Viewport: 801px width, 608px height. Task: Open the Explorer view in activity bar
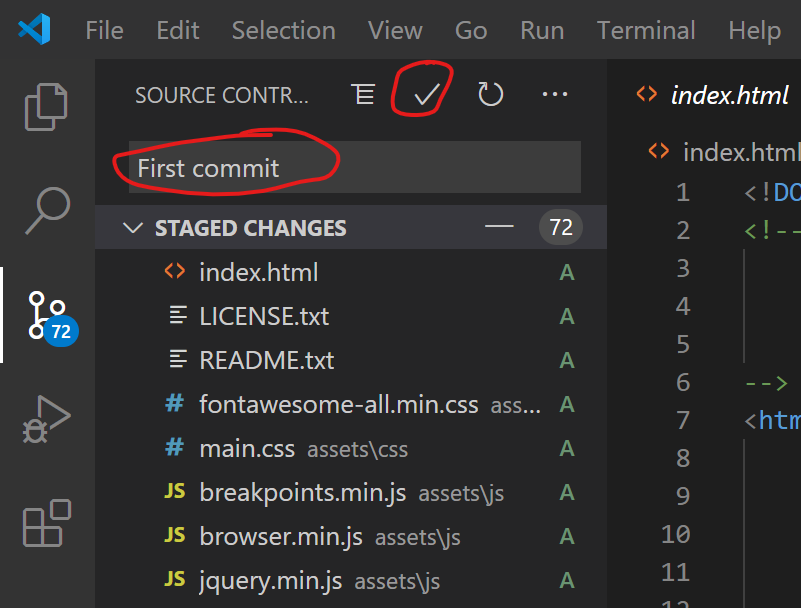[46, 106]
